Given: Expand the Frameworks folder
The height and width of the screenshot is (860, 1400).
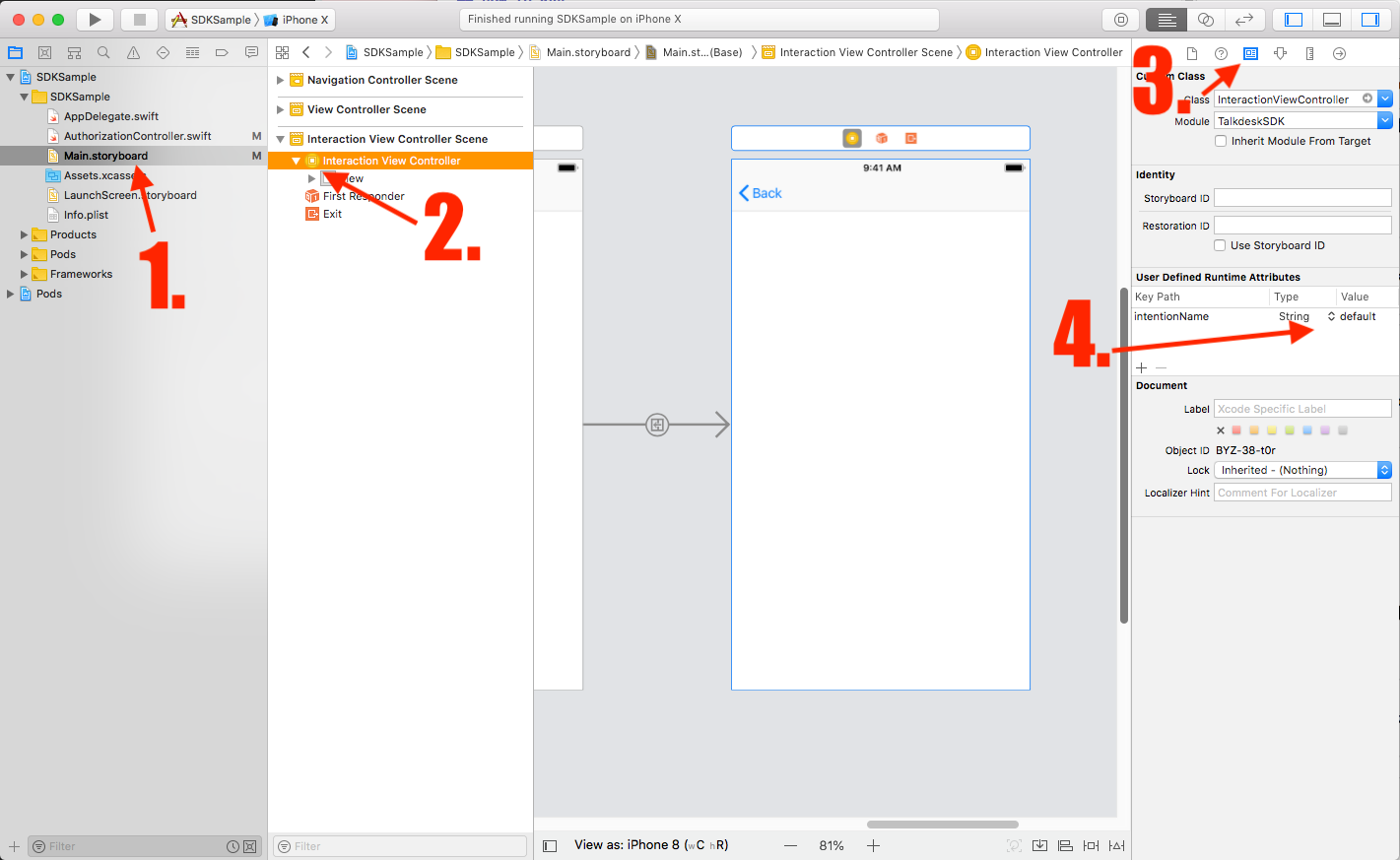Looking at the screenshot, I should [x=24, y=274].
